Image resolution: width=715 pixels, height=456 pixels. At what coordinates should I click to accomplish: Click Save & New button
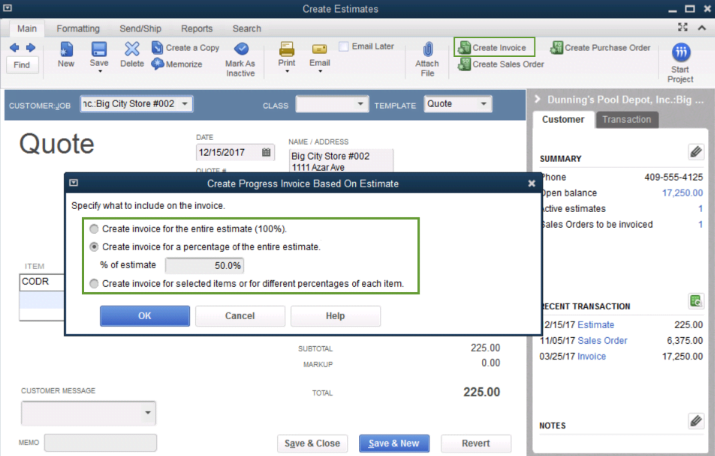[394, 443]
